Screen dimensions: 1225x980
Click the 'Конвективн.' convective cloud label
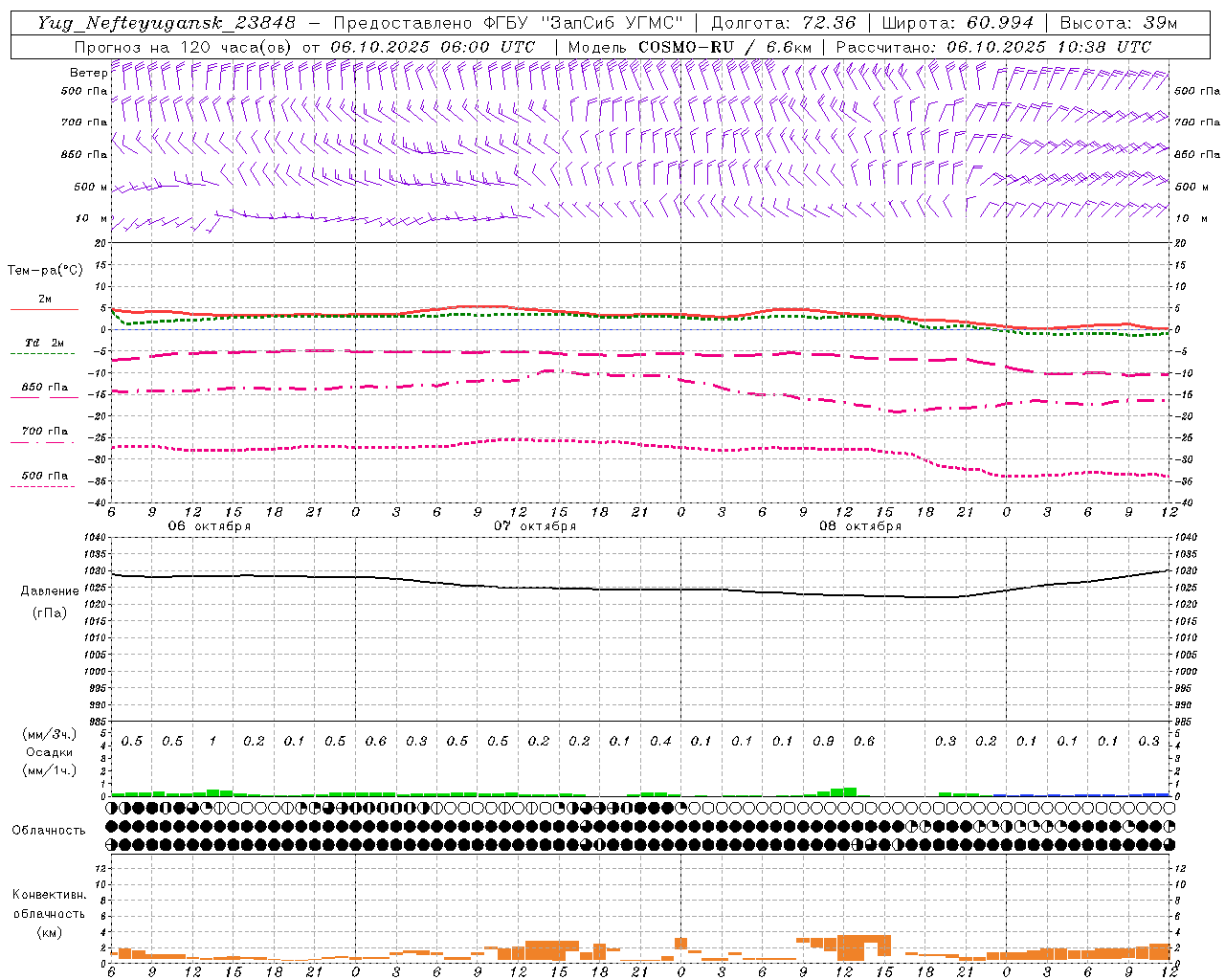pyautogui.click(x=49, y=895)
